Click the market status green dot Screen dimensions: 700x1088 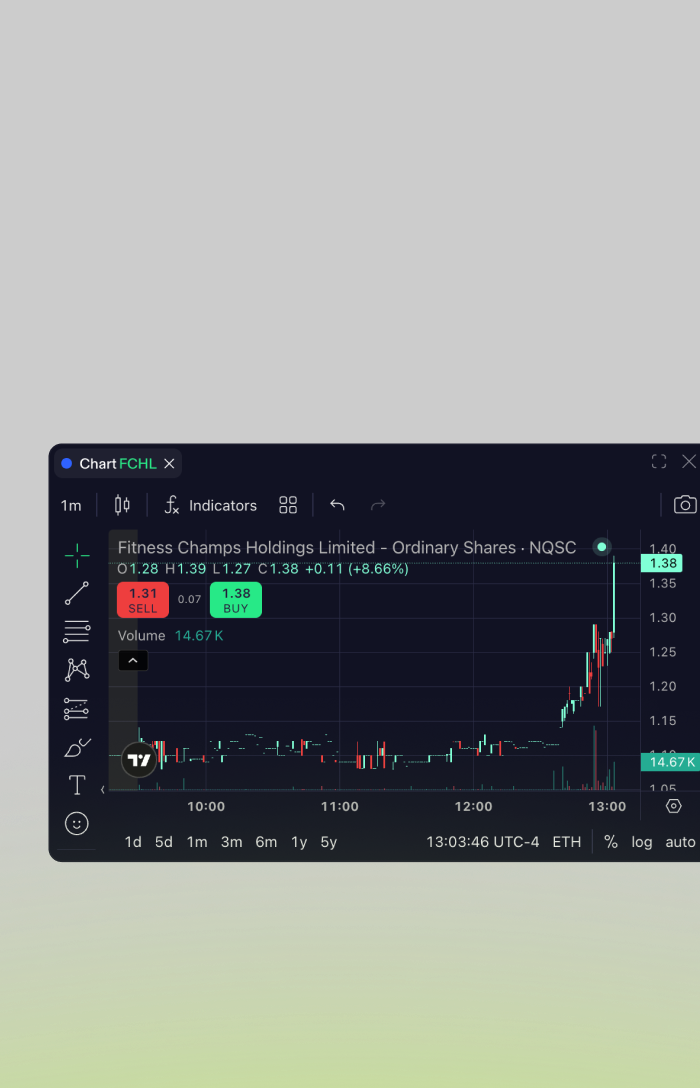click(x=601, y=547)
